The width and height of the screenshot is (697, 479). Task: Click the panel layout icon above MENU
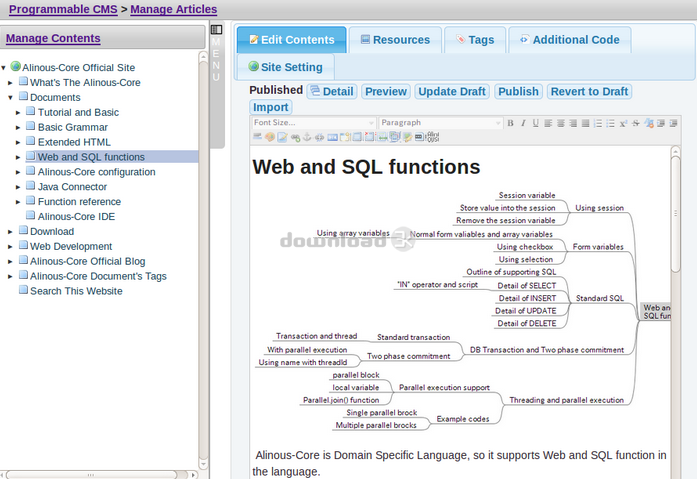(216, 29)
